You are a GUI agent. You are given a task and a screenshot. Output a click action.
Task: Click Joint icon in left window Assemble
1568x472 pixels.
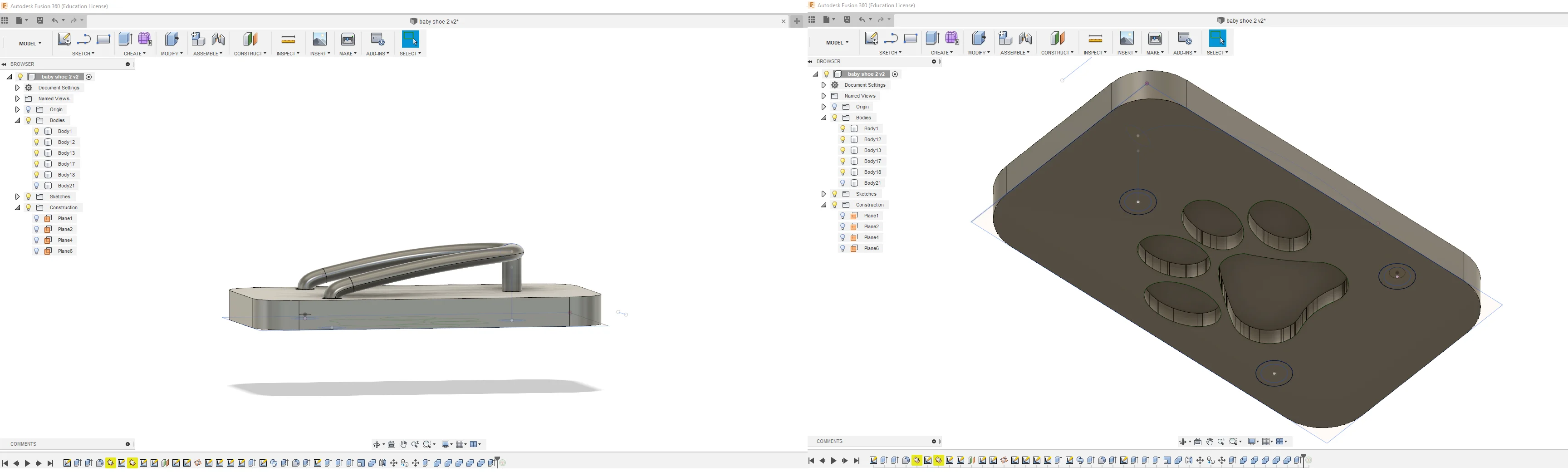pyautogui.click(x=219, y=39)
